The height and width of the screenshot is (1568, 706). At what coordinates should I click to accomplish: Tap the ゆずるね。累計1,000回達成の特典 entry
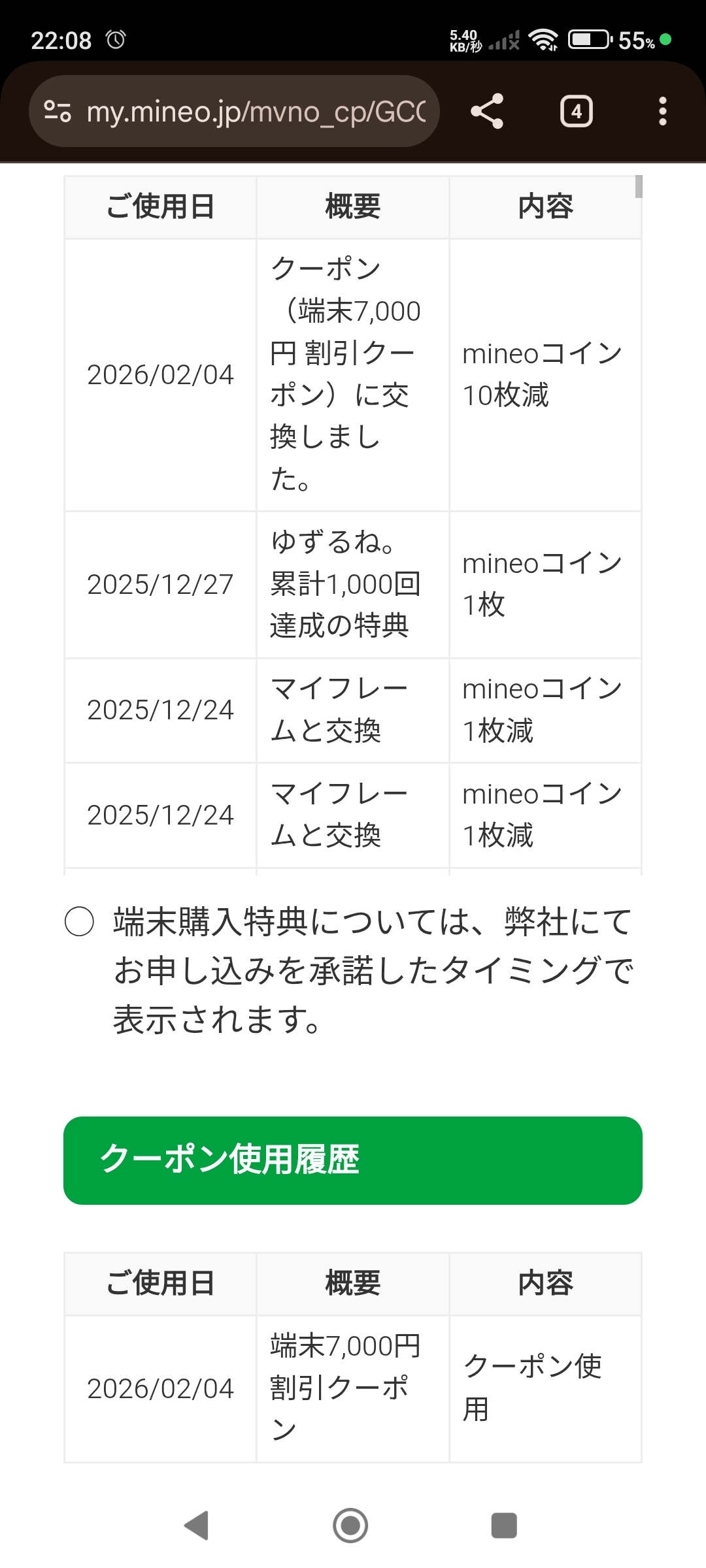(345, 584)
